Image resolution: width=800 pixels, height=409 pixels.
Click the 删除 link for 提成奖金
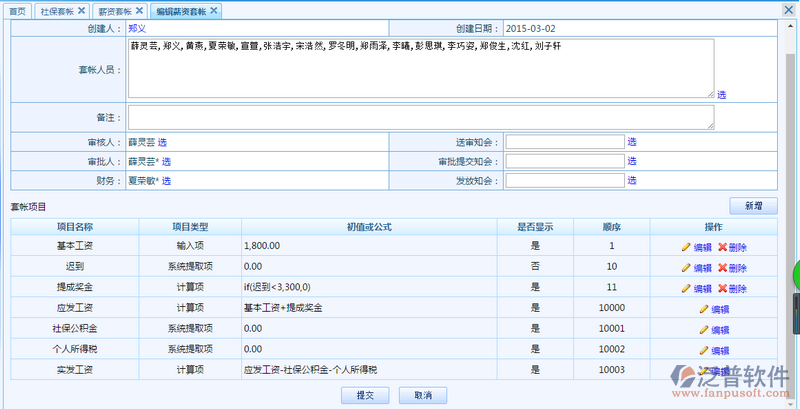[x=738, y=289]
